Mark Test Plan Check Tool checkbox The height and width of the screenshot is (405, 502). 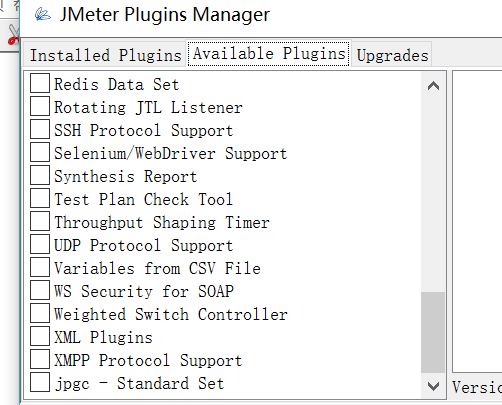point(40,198)
